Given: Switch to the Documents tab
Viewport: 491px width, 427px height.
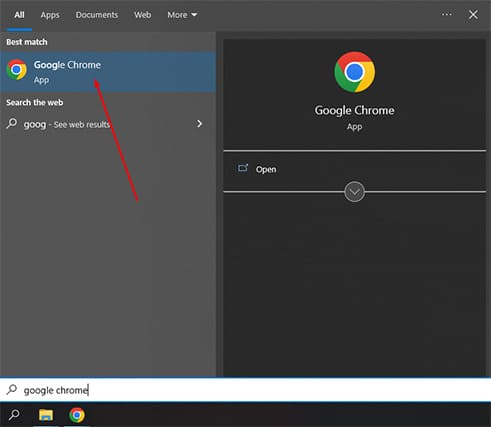Looking at the screenshot, I should (97, 15).
